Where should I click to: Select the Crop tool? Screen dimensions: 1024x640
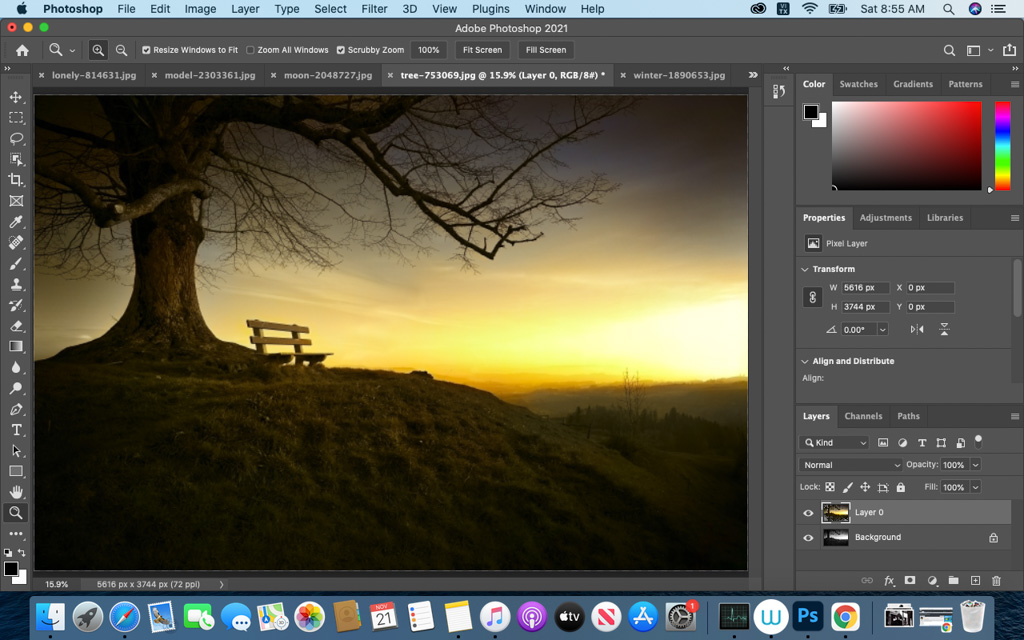coord(16,180)
